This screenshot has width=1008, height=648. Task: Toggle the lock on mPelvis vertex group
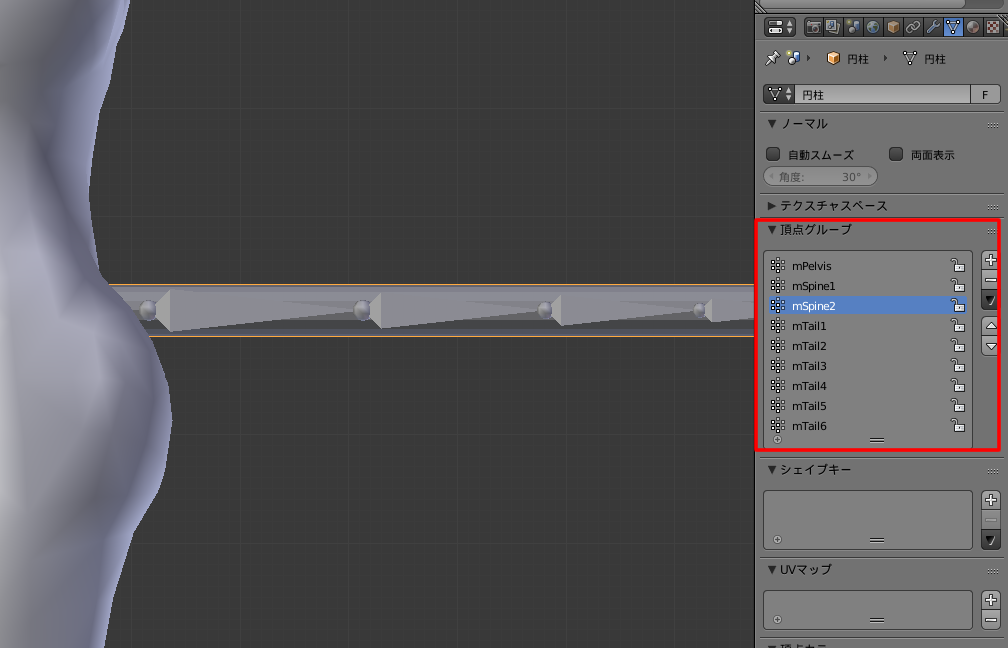[958, 266]
